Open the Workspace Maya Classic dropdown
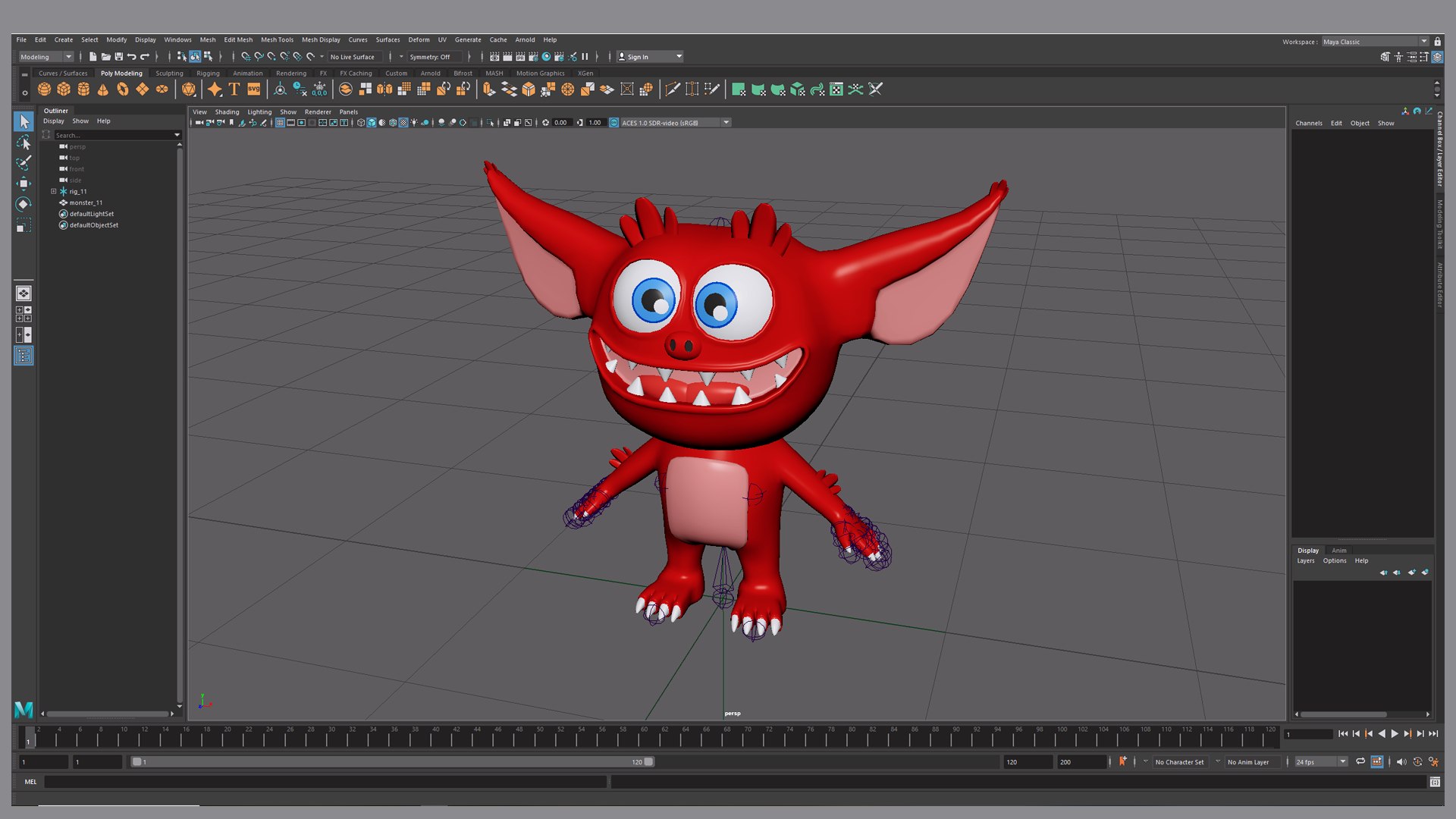Image resolution: width=1456 pixels, height=819 pixels. click(1375, 42)
